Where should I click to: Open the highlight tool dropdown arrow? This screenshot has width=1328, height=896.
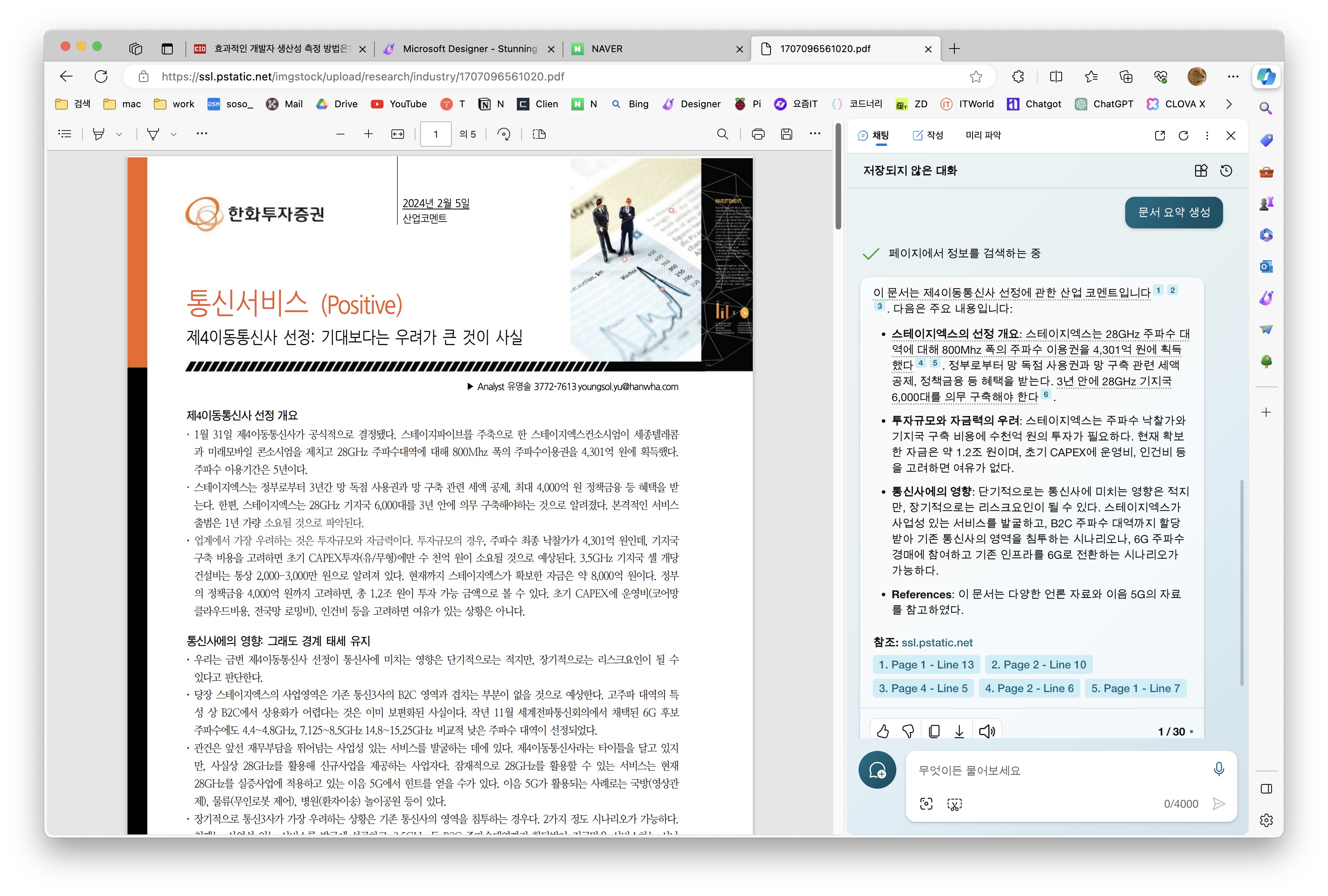pos(120,134)
